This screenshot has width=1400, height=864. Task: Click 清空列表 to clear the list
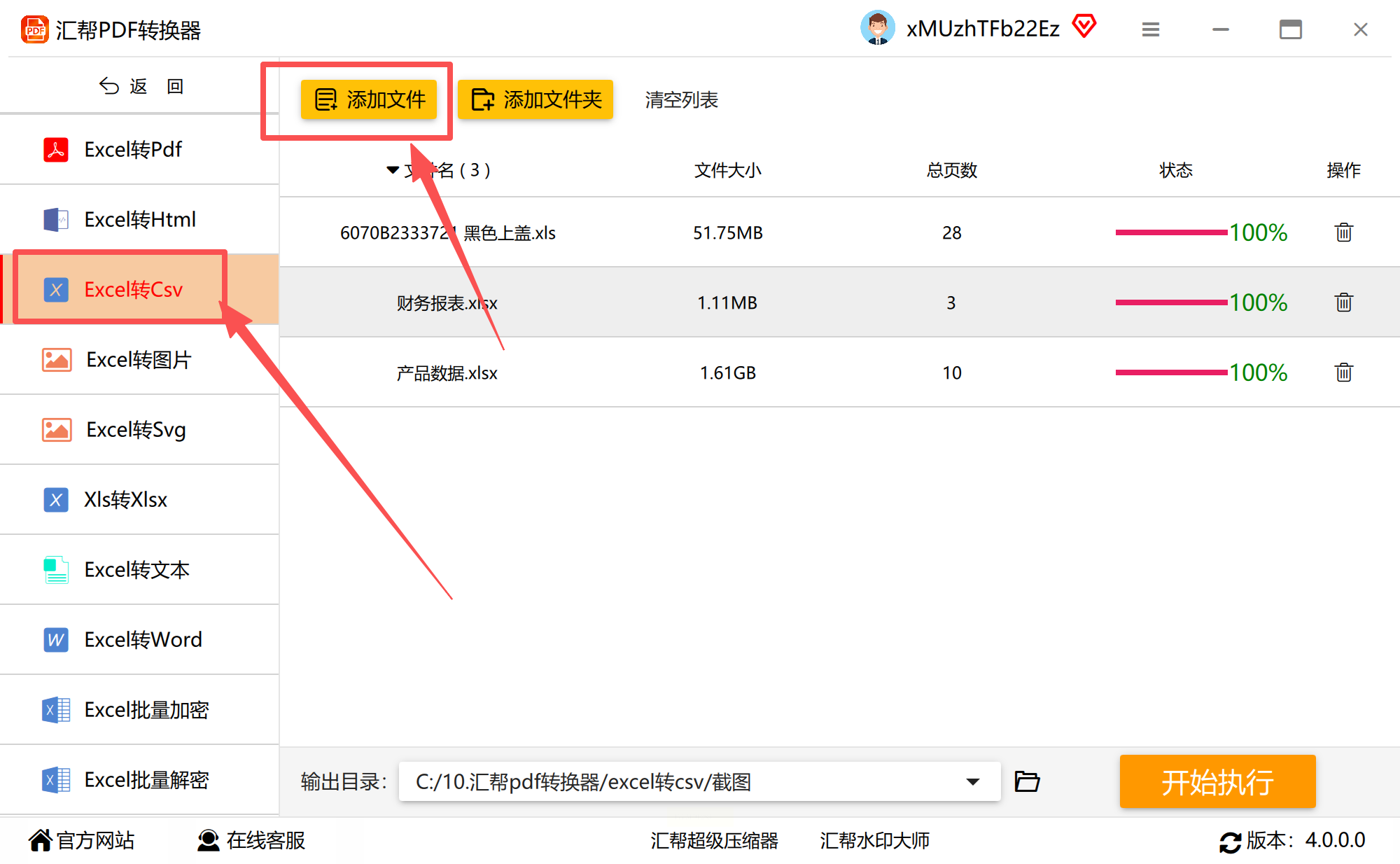click(x=680, y=100)
